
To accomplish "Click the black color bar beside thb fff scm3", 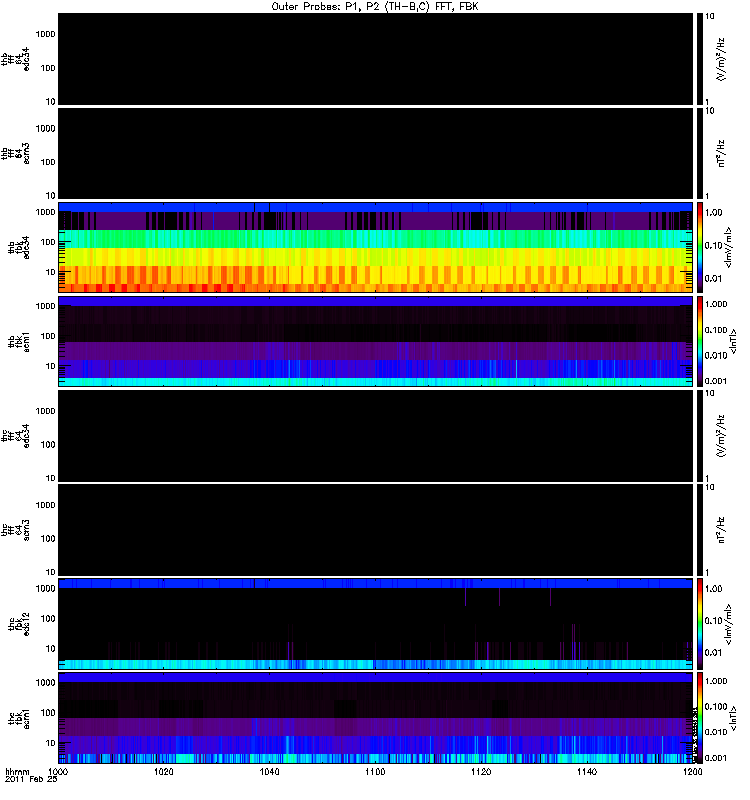I will (700, 153).
